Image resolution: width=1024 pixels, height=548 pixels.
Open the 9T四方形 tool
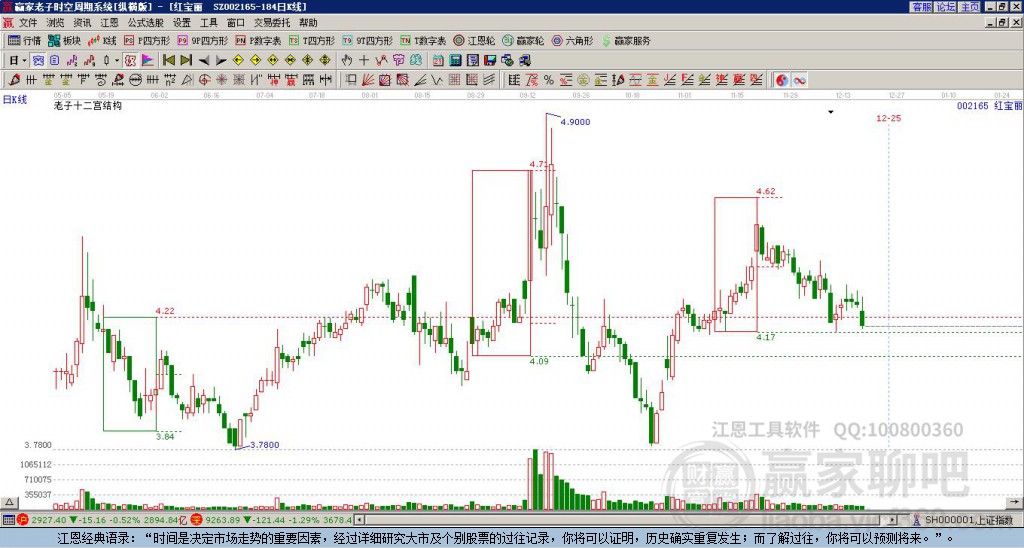pos(367,40)
